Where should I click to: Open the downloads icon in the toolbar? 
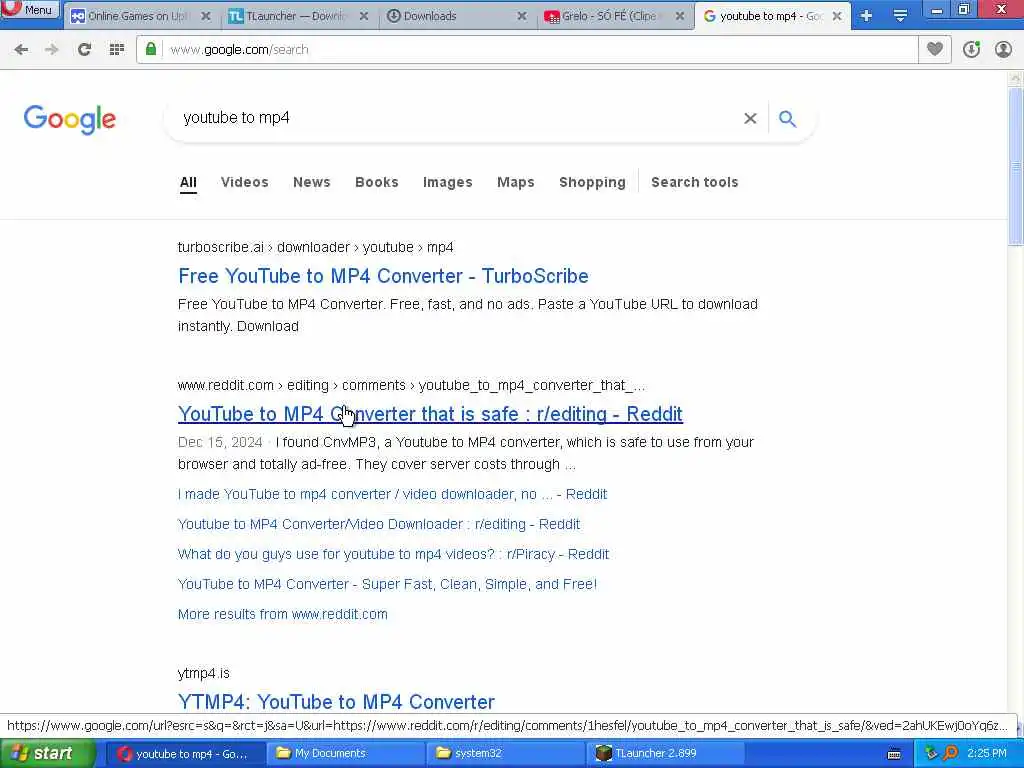[x=972, y=50]
